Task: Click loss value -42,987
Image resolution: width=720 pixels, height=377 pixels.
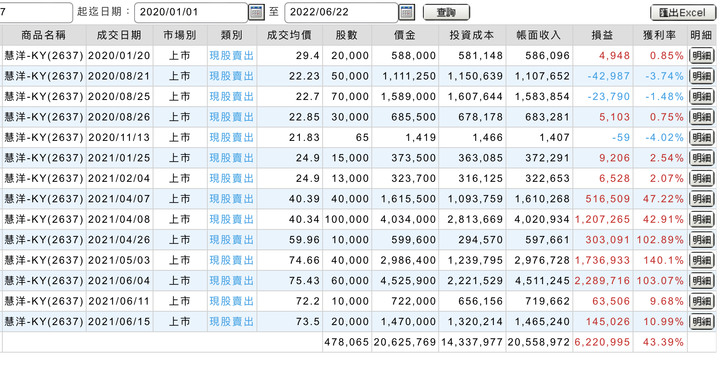Action: coord(608,76)
